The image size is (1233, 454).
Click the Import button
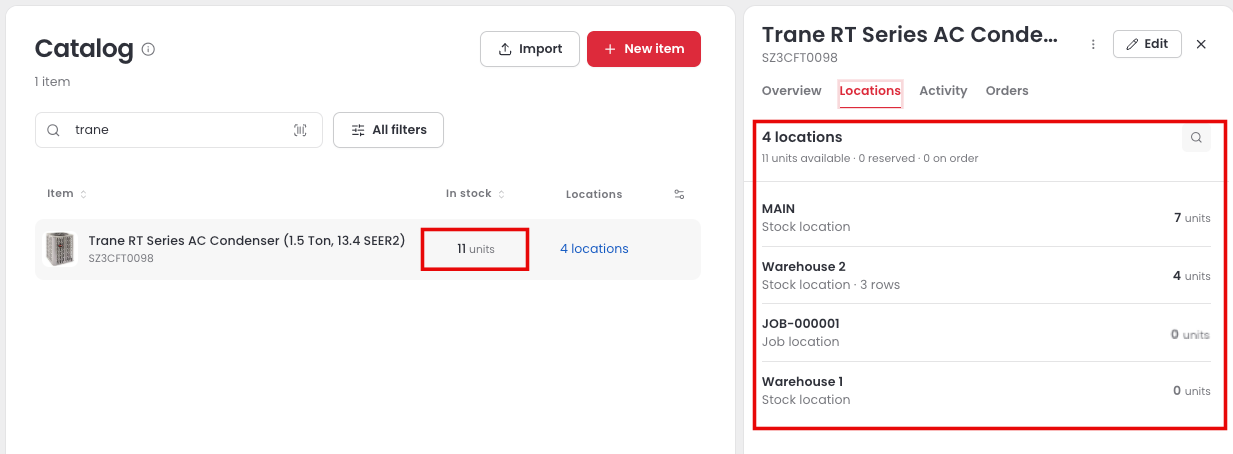tap(530, 49)
